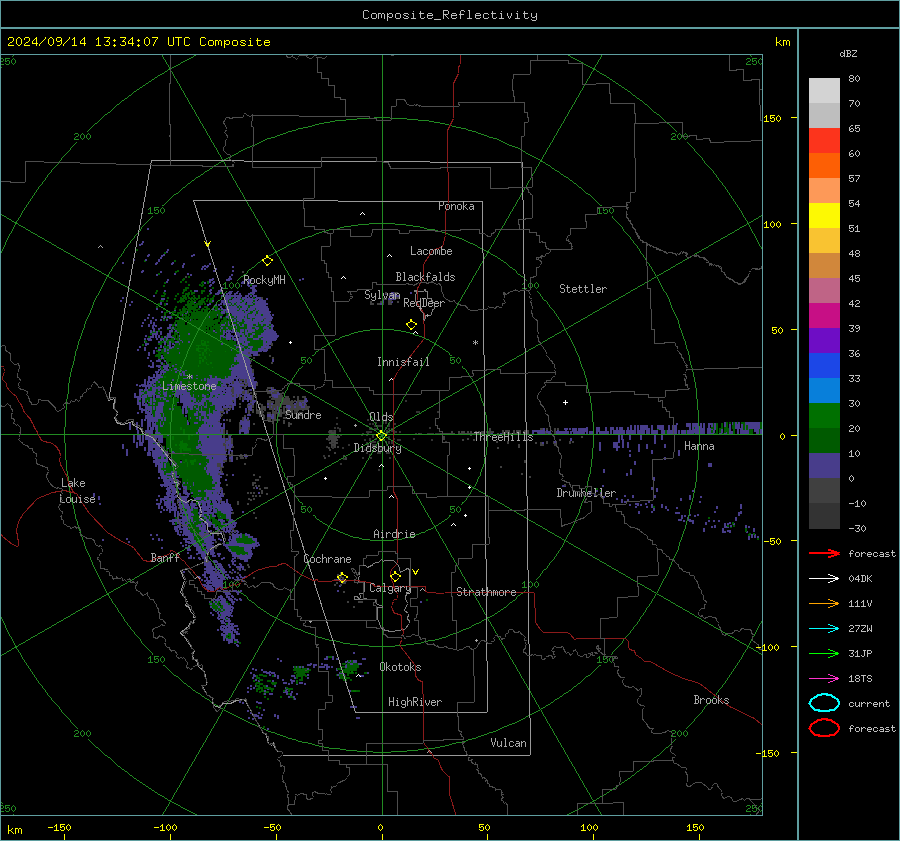Click the pink 42-45 dBZ swatch
The image size is (900, 841).
click(x=824, y=290)
